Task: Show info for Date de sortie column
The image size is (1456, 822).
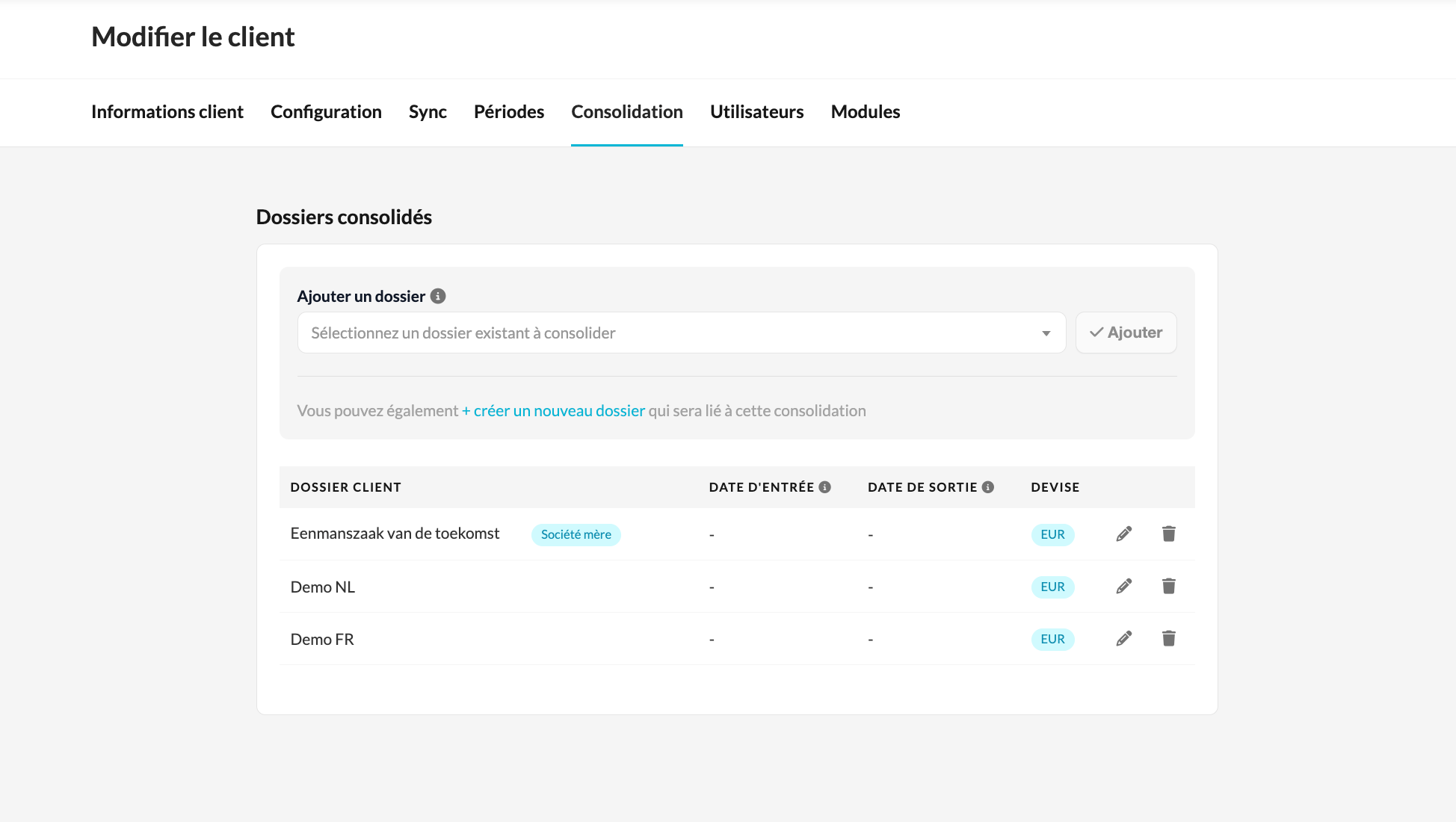Action: pyautogui.click(x=988, y=487)
